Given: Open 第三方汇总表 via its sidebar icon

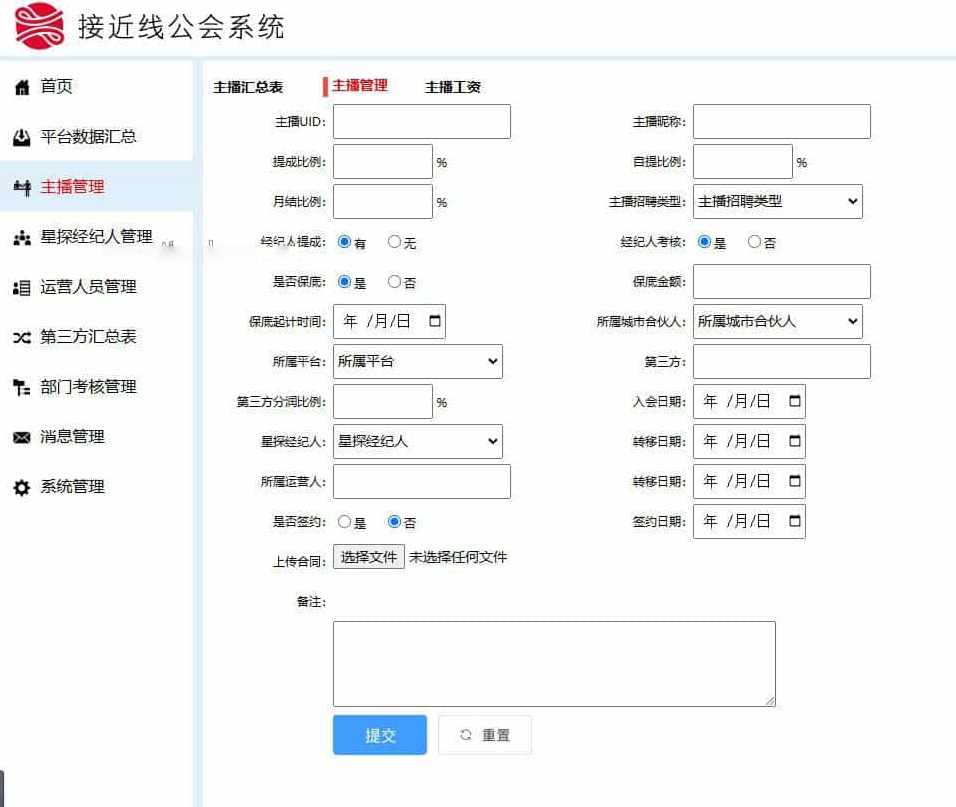Looking at the screenshot, I should 23,337.
